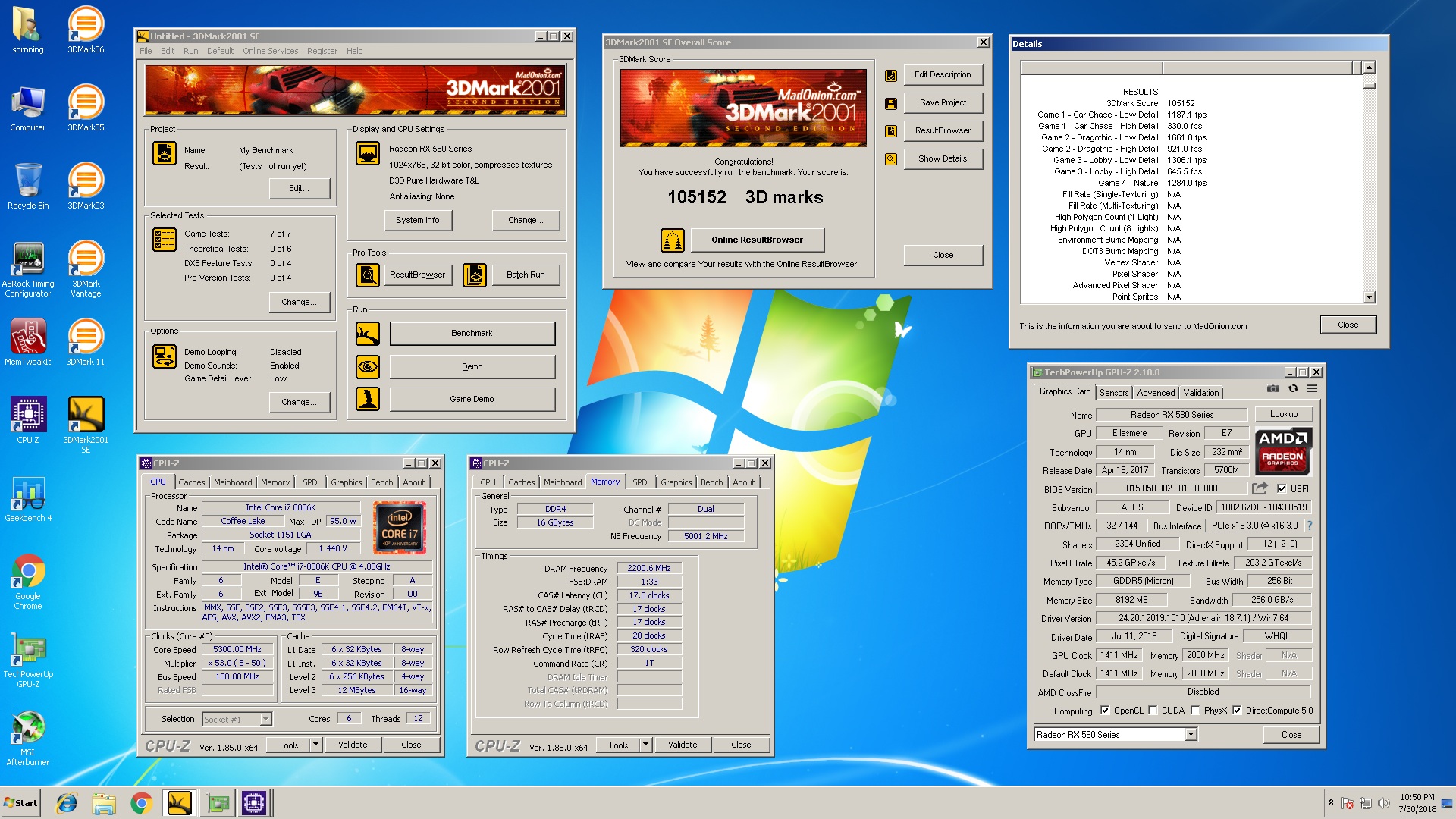Open 3DMark 11 desktop shortcut
The height and width of the screenshot is (819, 1456).
click(86, 343)
